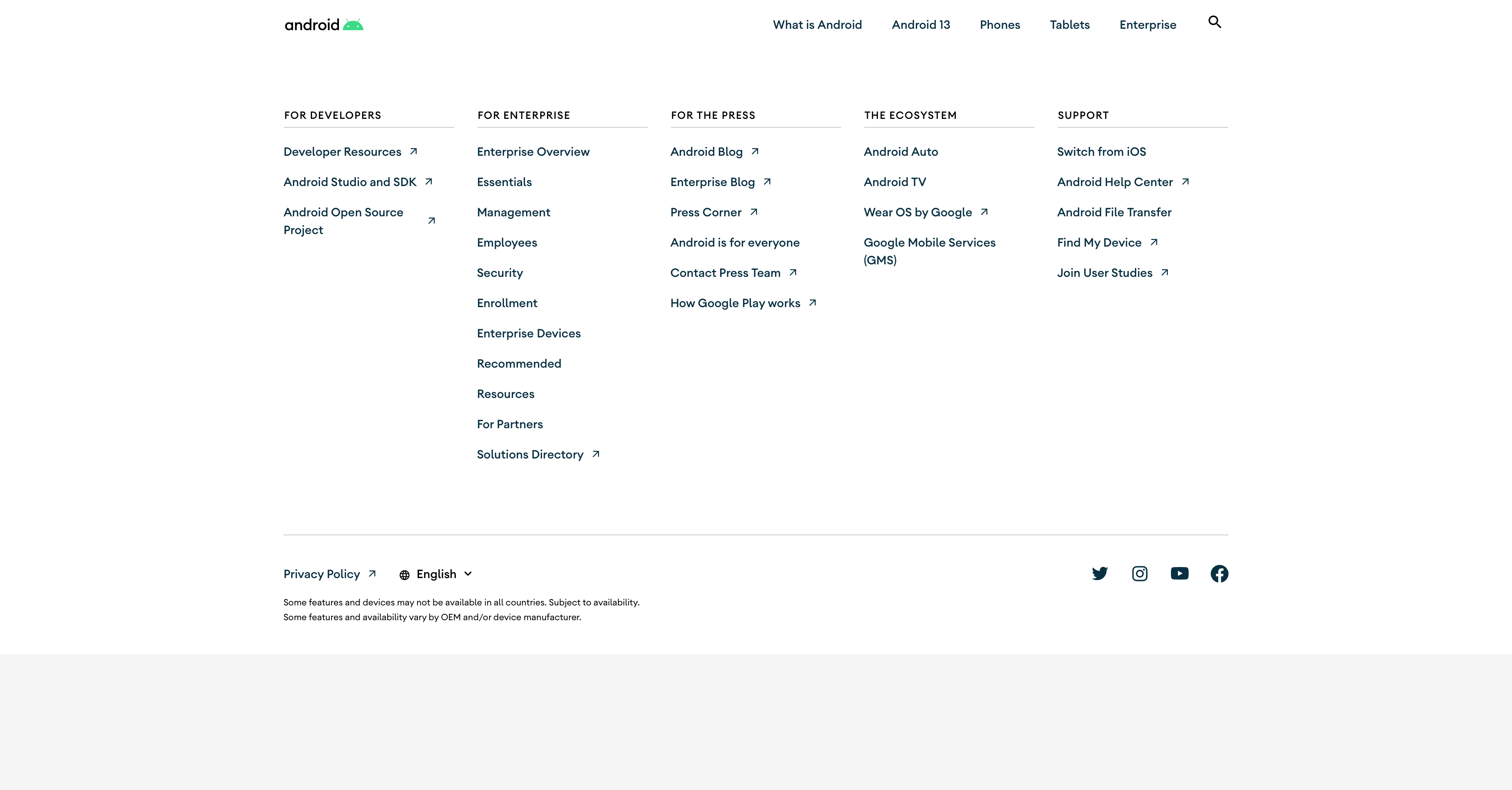The width and height of the screenshot is (1512, 790).
Task: Open Android Help Center link
Action: (x=1123, y=182)
